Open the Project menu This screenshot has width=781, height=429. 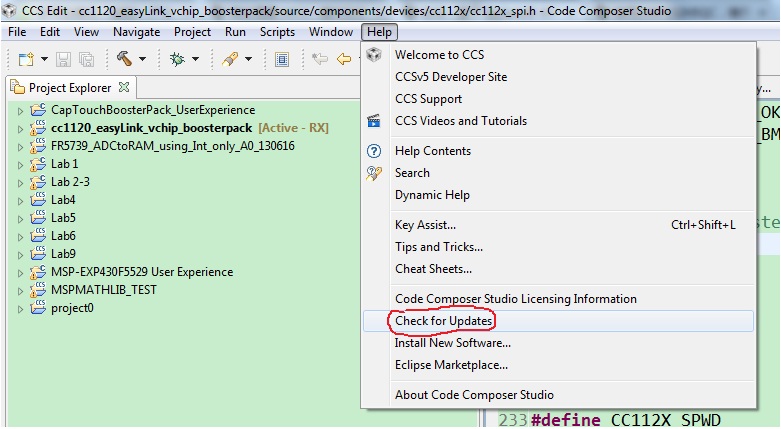coord(192,32)
